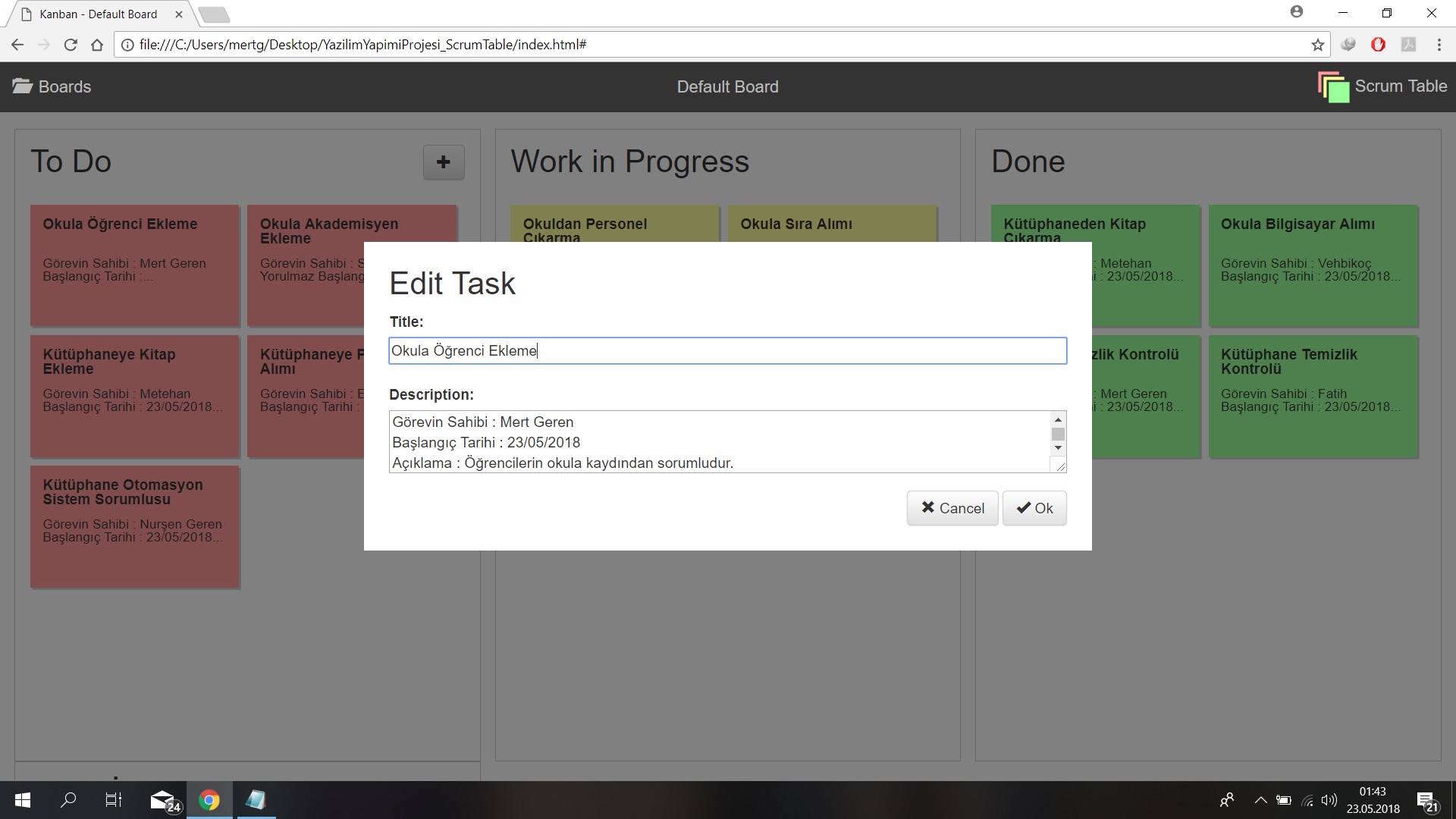Bookmark this page with star icon
The image size is (1456, 819).
click(1318, 45)
